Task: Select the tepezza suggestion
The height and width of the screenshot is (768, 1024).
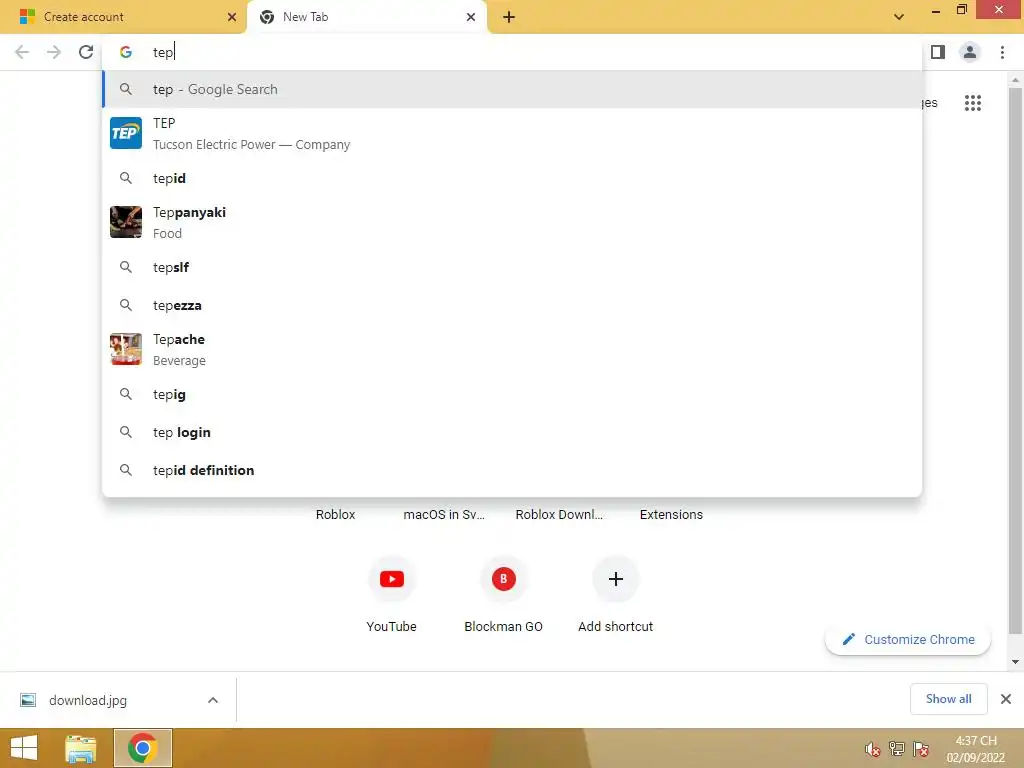Action: tap(512, 305)
